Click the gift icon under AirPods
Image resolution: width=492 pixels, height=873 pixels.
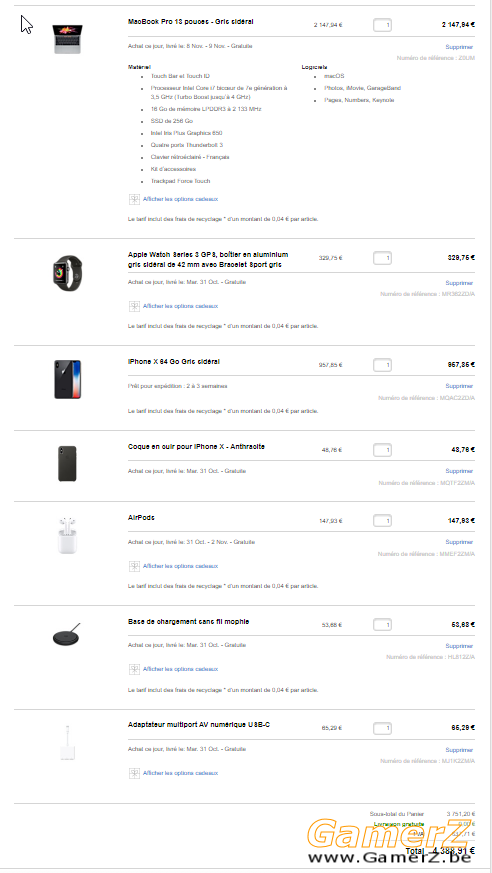pyautogui.click(x=134, y=566)
